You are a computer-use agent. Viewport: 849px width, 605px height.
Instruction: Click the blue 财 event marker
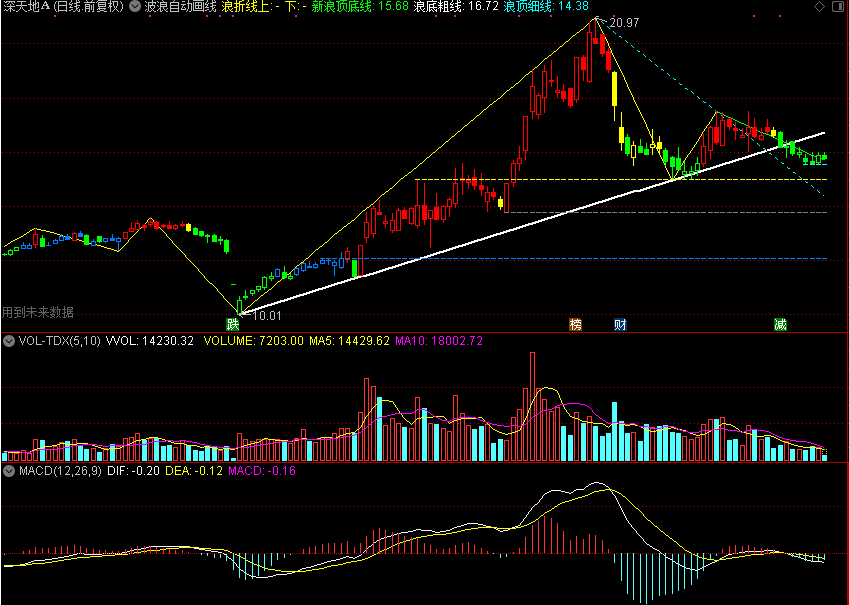(x=620, y=324)
